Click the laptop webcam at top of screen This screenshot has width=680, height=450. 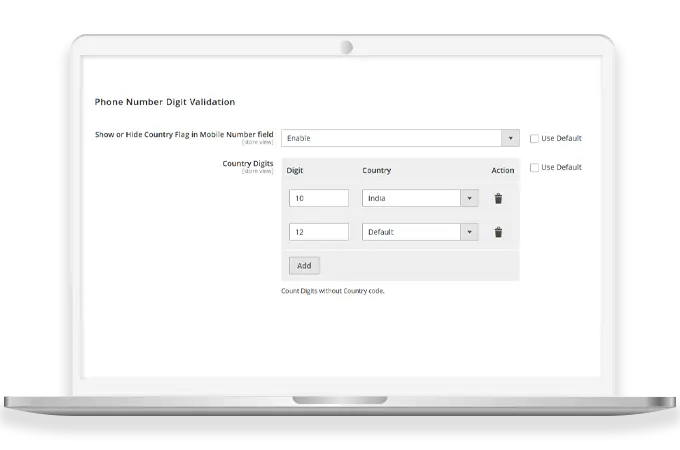[x=346, y=47]
